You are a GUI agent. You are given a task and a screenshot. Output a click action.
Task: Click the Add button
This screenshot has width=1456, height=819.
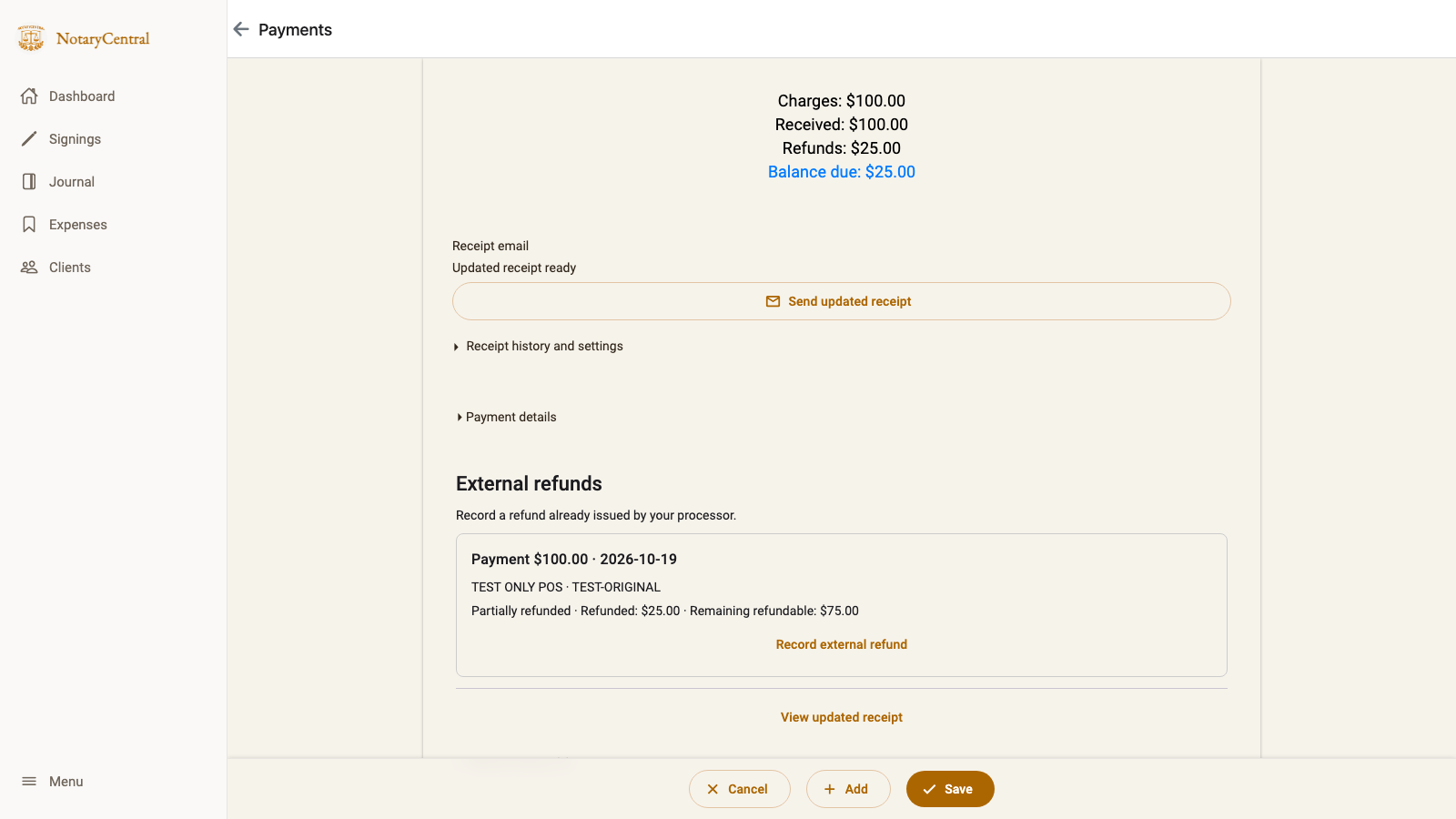(847, 789)
